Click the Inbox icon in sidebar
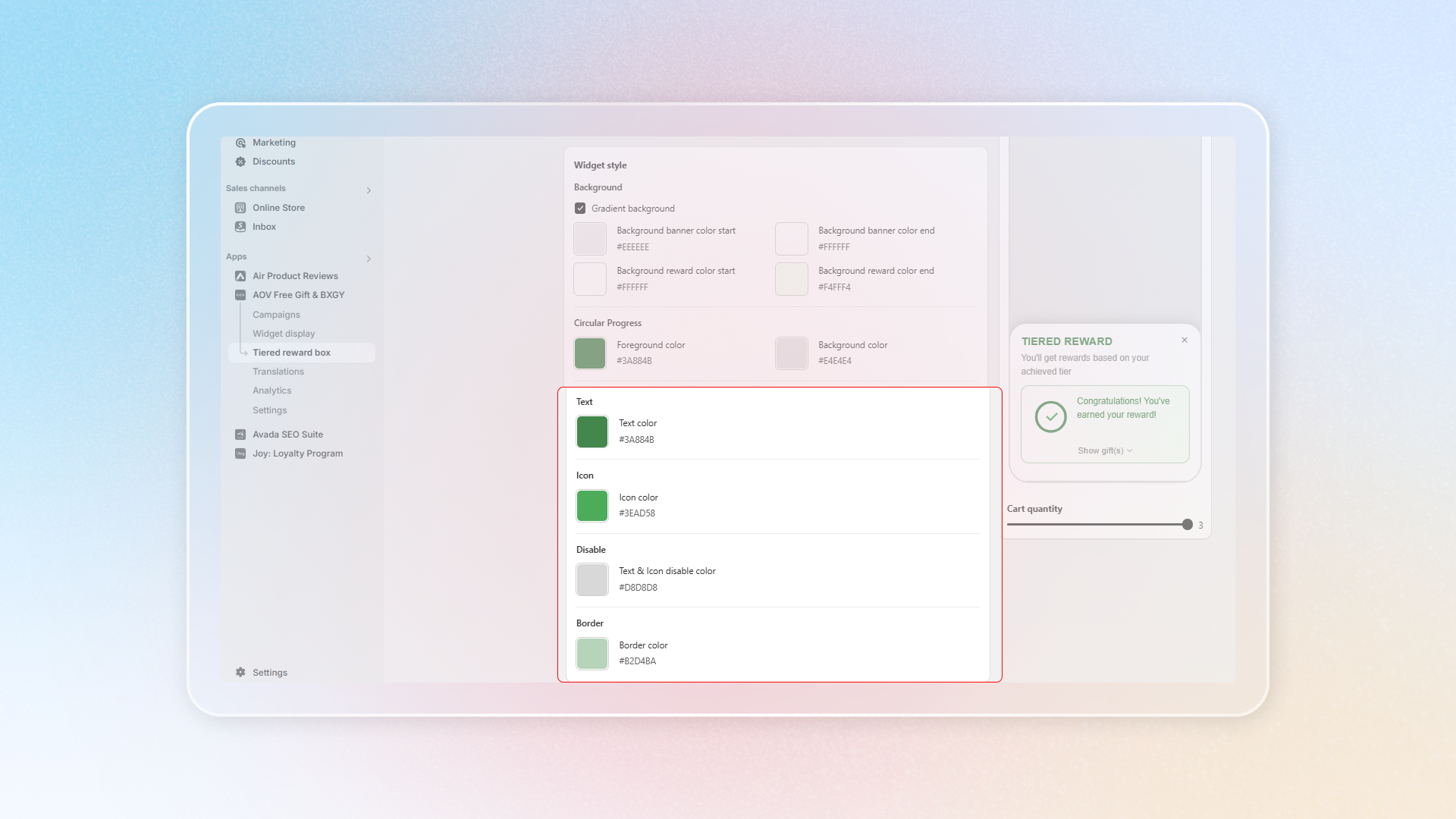 (x=240, y=227)
